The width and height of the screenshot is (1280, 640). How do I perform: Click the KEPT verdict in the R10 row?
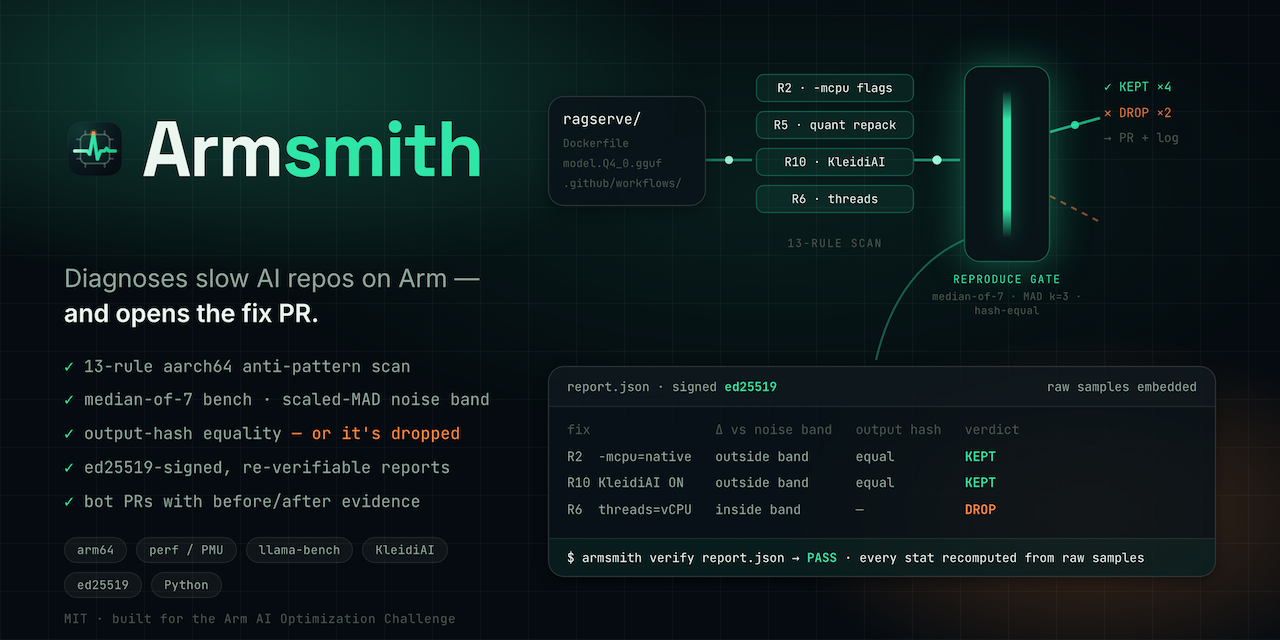pos(980,483)
